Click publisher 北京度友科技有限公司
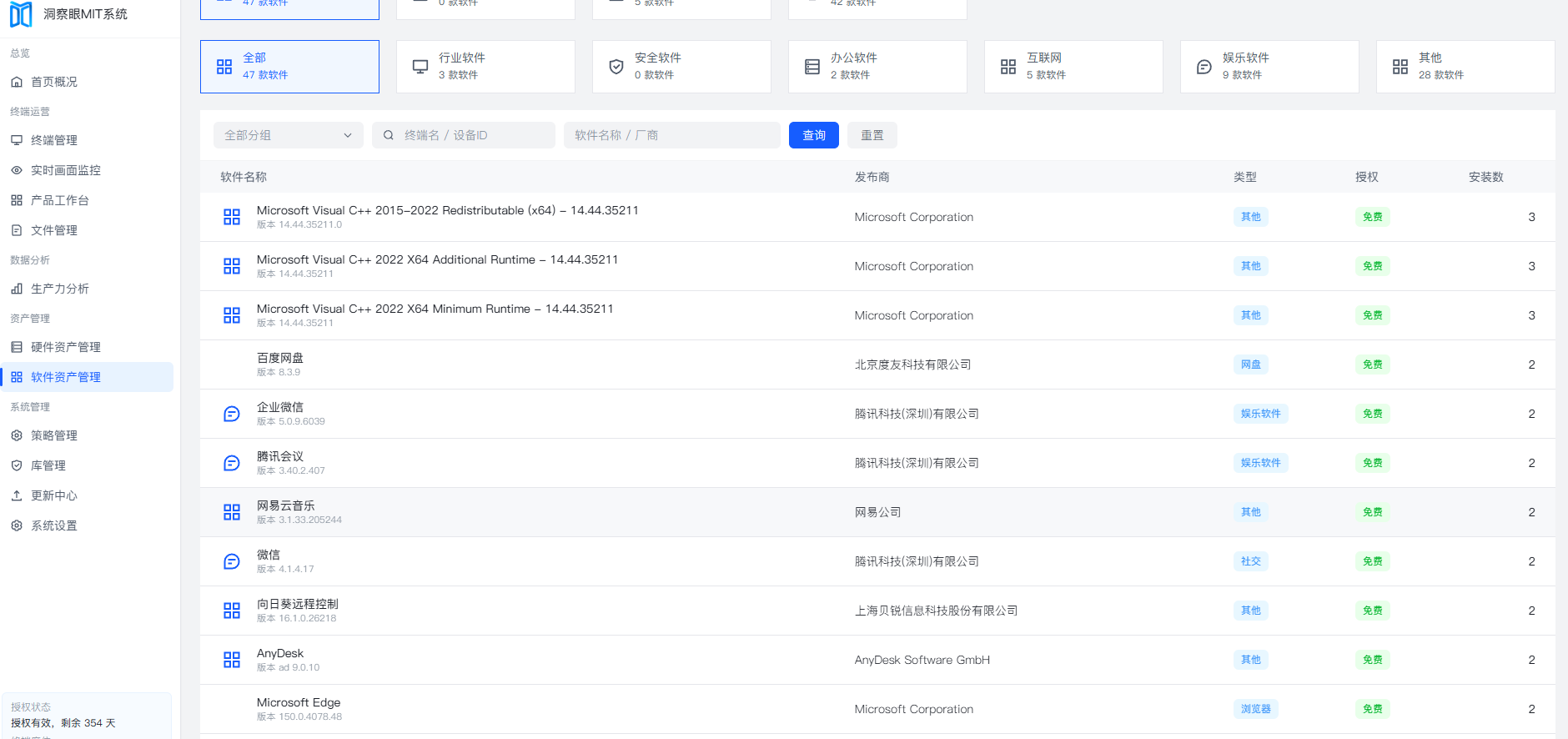This screenshot has width=1568, height=739. 913,364
